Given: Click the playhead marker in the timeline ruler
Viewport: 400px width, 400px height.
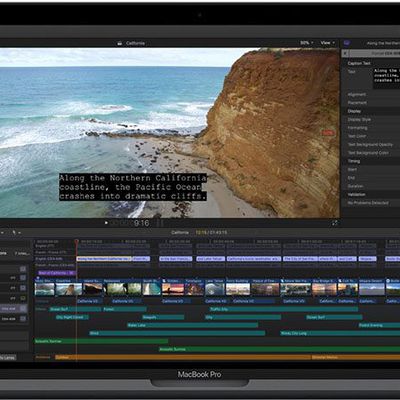Looking at the screenshot, I should (77, 241).
